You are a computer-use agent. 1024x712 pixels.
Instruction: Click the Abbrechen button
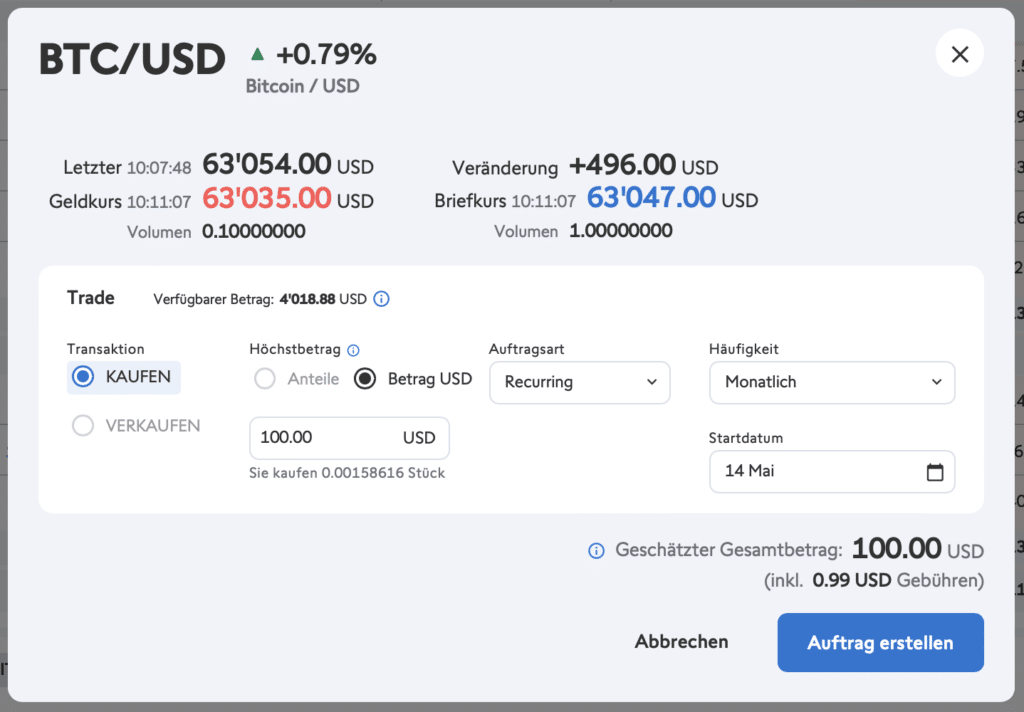tap(681, 642)
